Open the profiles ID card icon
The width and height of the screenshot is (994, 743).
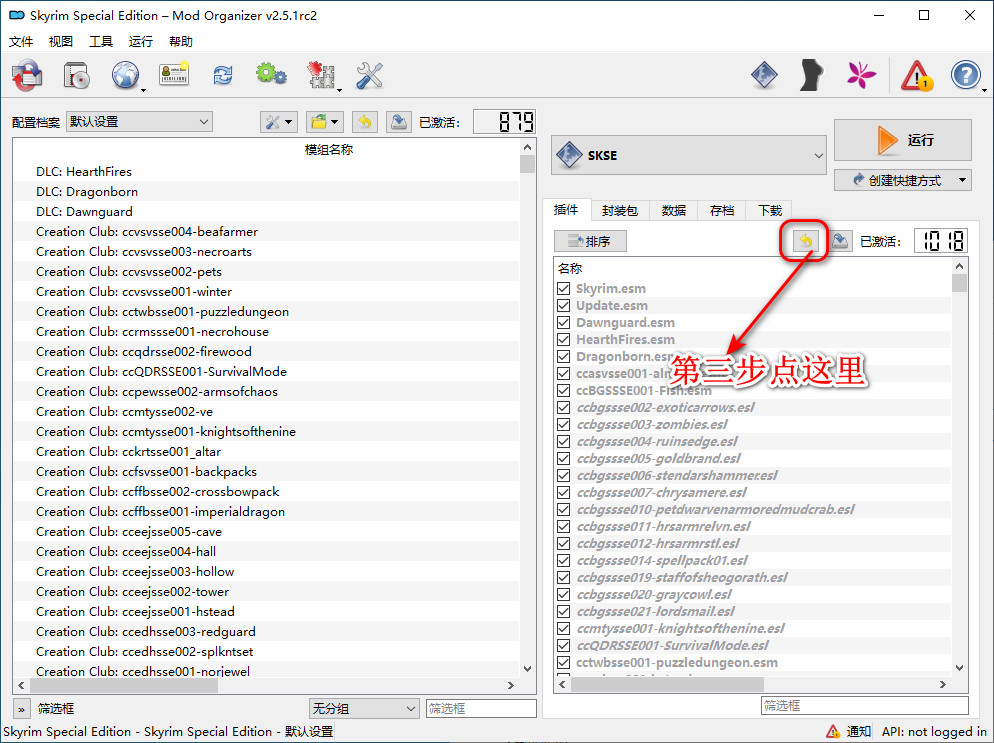click(174, 75)
